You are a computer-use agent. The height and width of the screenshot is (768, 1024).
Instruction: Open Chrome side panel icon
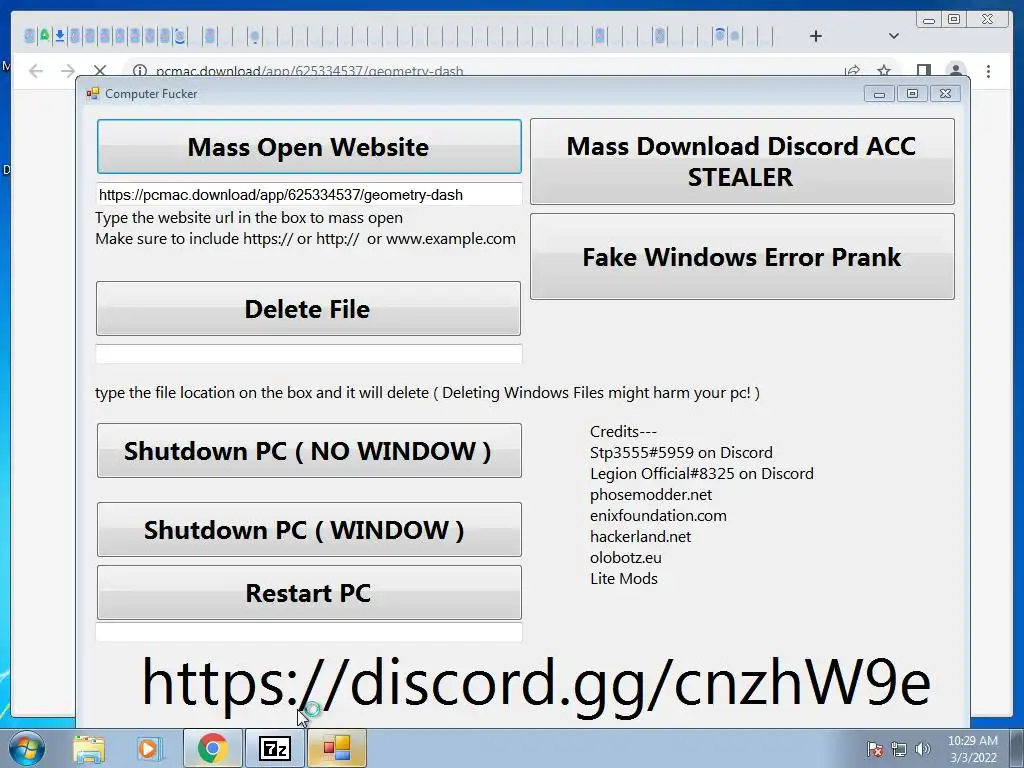923,71
